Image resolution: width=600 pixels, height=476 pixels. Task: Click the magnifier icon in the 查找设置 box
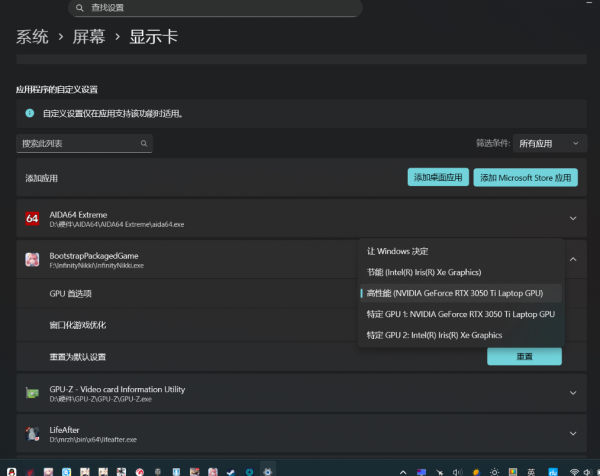(79, 8)
